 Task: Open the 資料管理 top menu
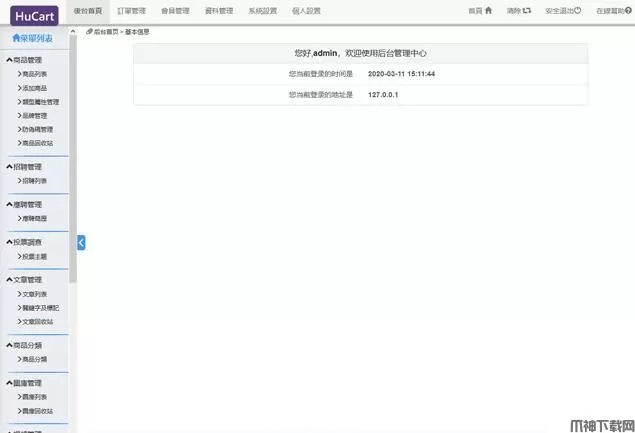tap(219, 11)
